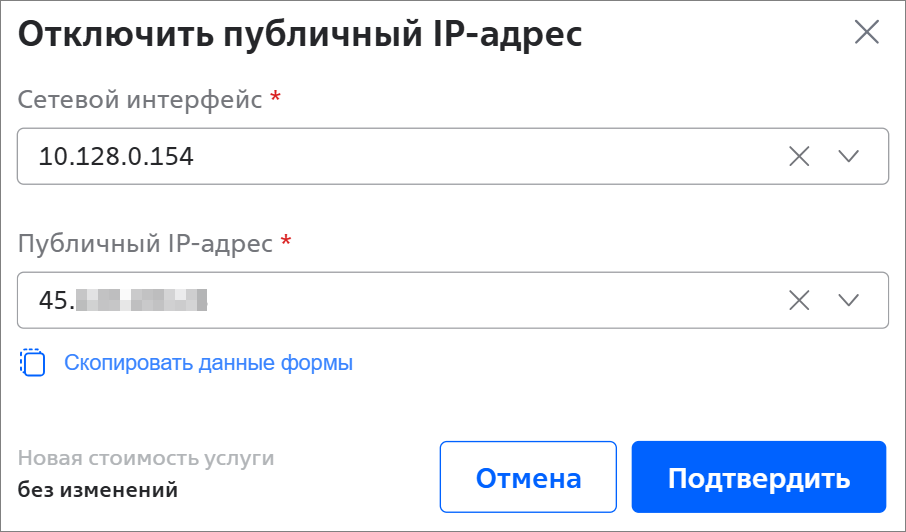This screenshot has height=532, width=906.
Task: Click the dialog title Отключить публичный IP-адрес
Action: point(300,34)
